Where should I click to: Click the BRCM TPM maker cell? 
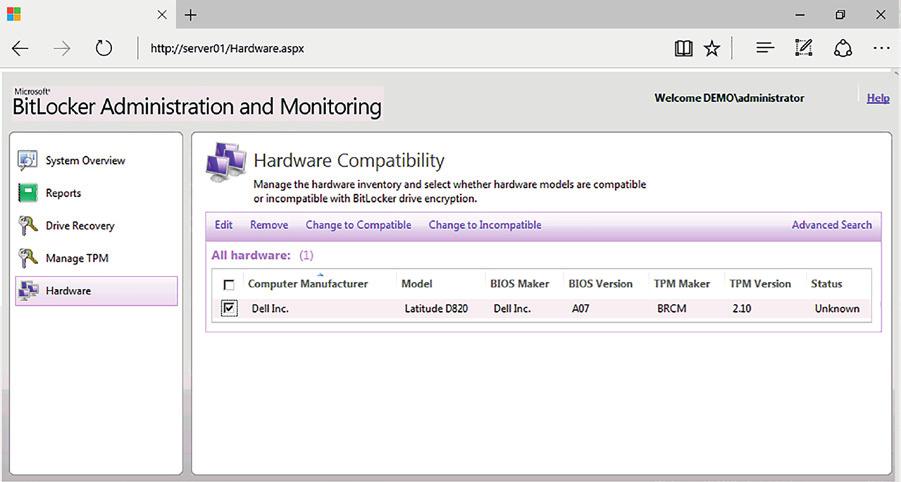pyautogui.click(x=672, y=309)
